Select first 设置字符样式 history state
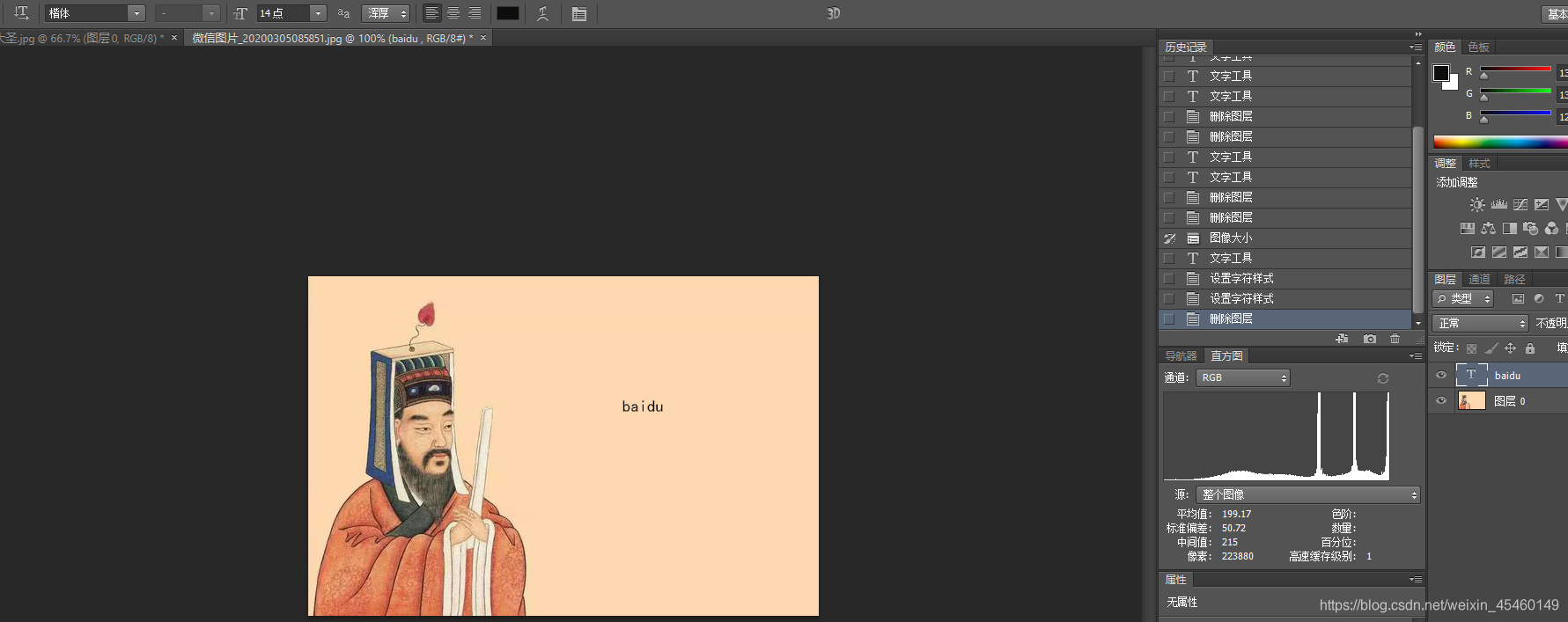The height and width of the screenshot is (622, 1568). pyautogui.click(x=1285, y=279)
